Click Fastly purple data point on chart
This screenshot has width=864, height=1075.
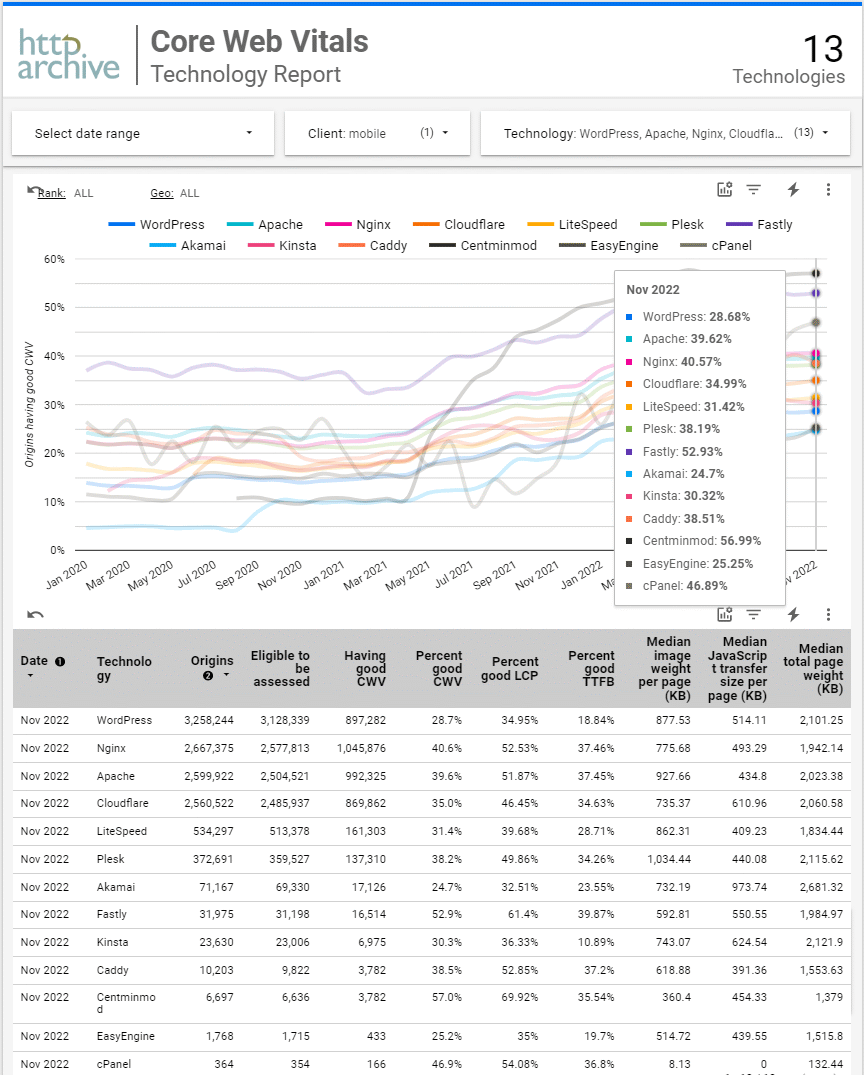coord(816,293)
